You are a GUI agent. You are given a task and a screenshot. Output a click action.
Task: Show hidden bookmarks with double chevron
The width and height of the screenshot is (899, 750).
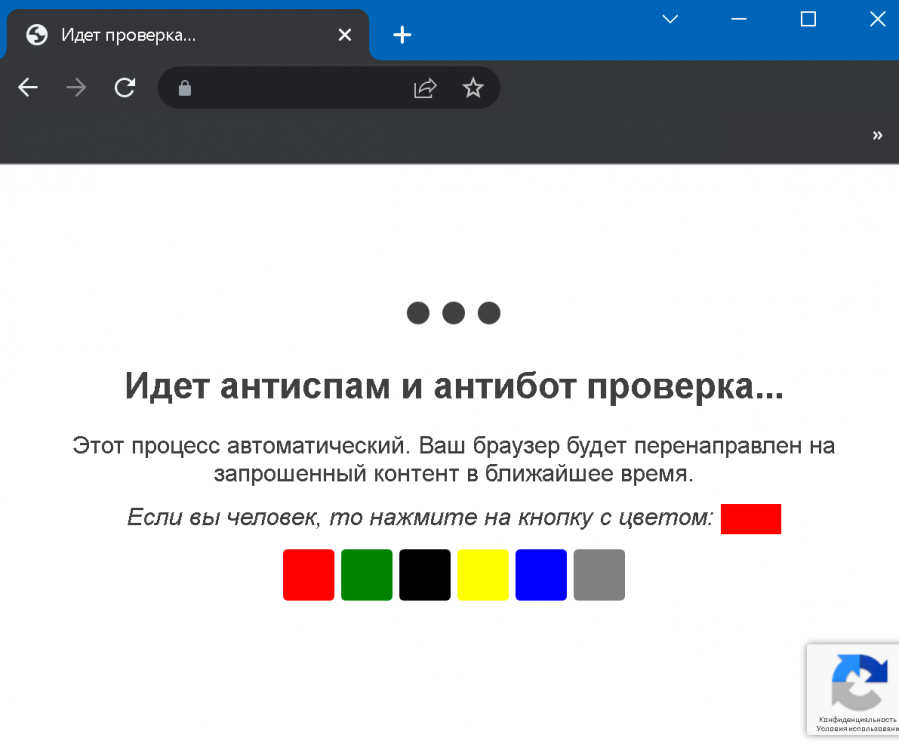pos(877,135)
